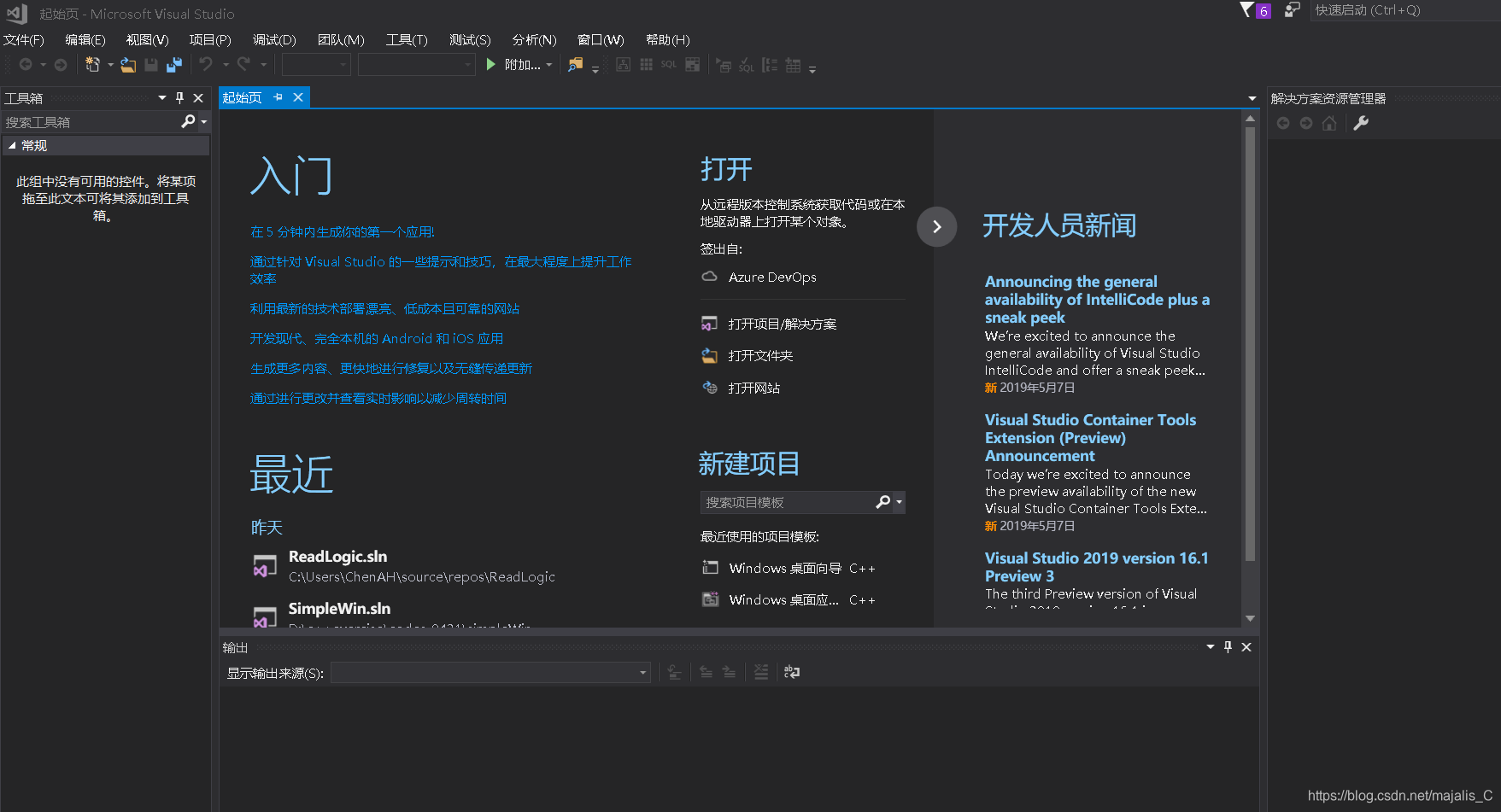Open the Output window options dropdown
The height and width of the screenshot is (812, 1501).
pos(1211,647)
